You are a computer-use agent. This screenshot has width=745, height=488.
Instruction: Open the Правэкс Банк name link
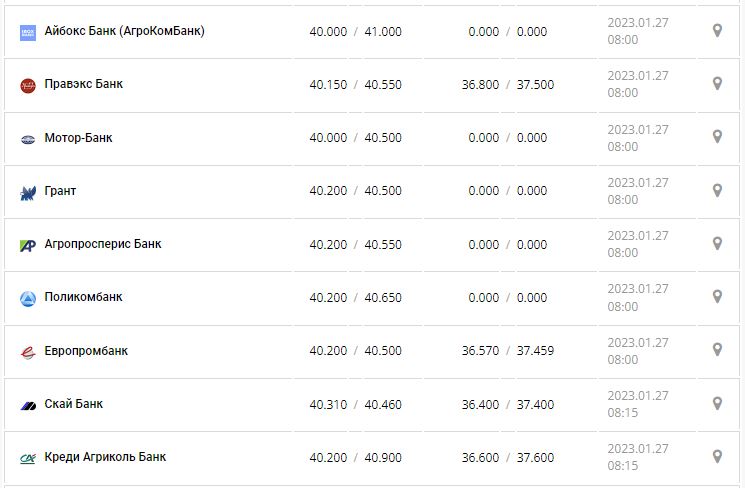[84, 84]
